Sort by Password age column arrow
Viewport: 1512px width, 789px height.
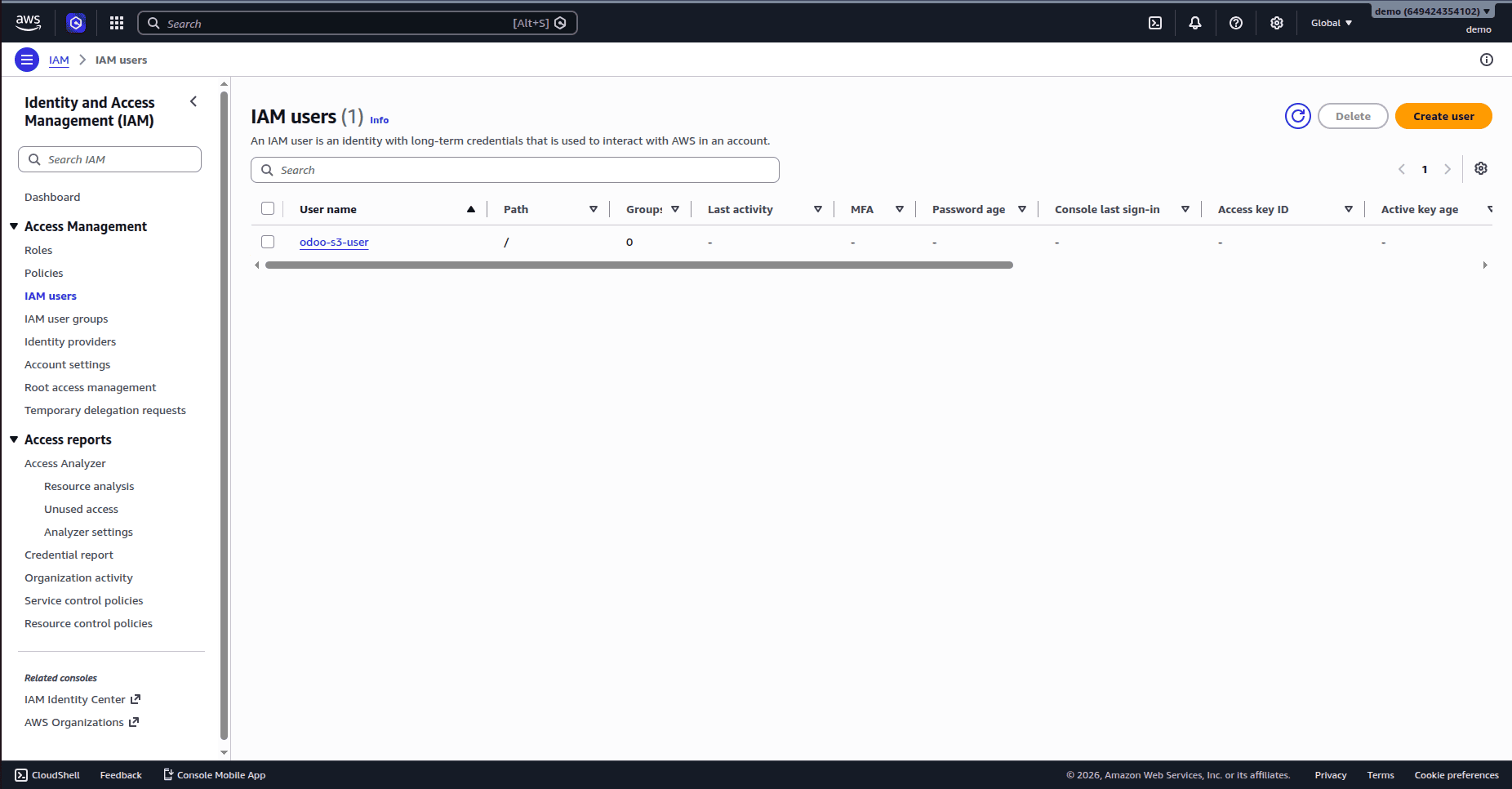pyautogui.click(x=1022, y=209)
